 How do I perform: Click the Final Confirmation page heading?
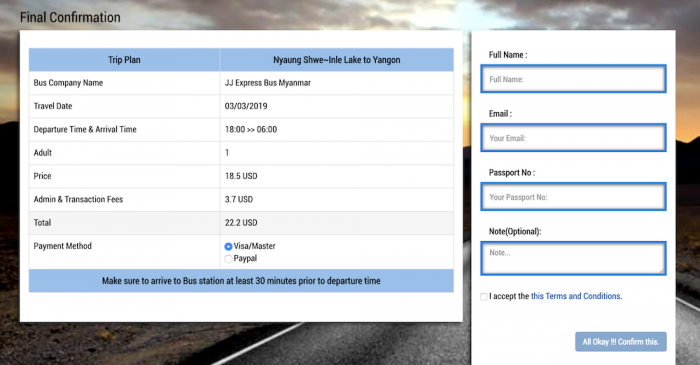[x=70, y=17]
